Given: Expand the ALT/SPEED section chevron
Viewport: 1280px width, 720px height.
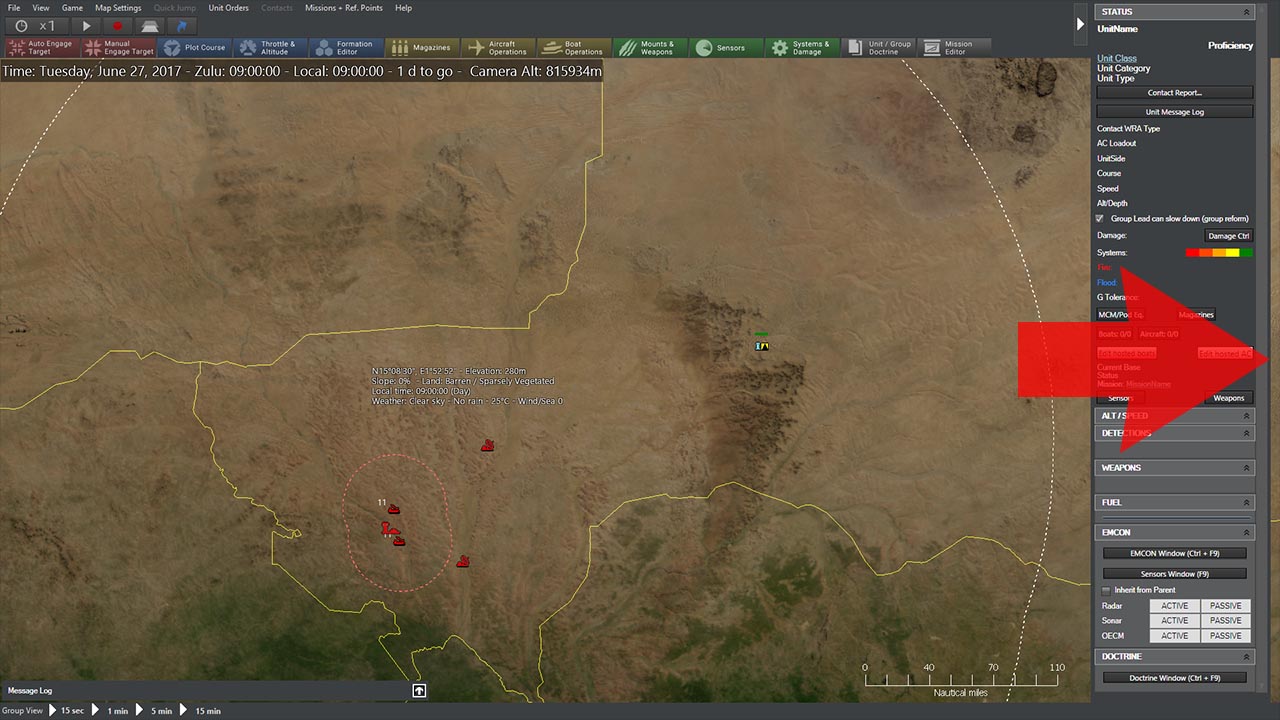Looking at the screenshot, I should pyautogui.click(x=1246, y=416).
